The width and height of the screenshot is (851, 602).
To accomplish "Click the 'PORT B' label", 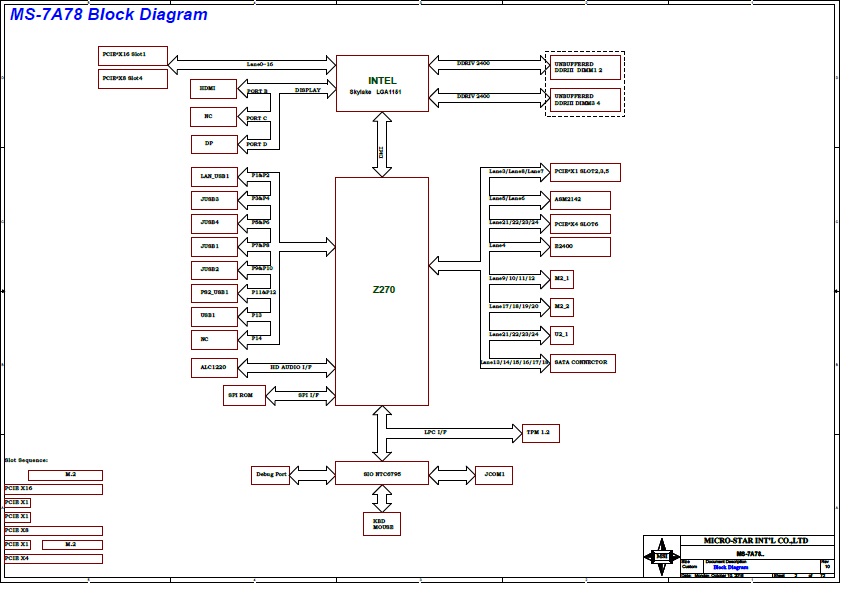I will pos(257,92).
